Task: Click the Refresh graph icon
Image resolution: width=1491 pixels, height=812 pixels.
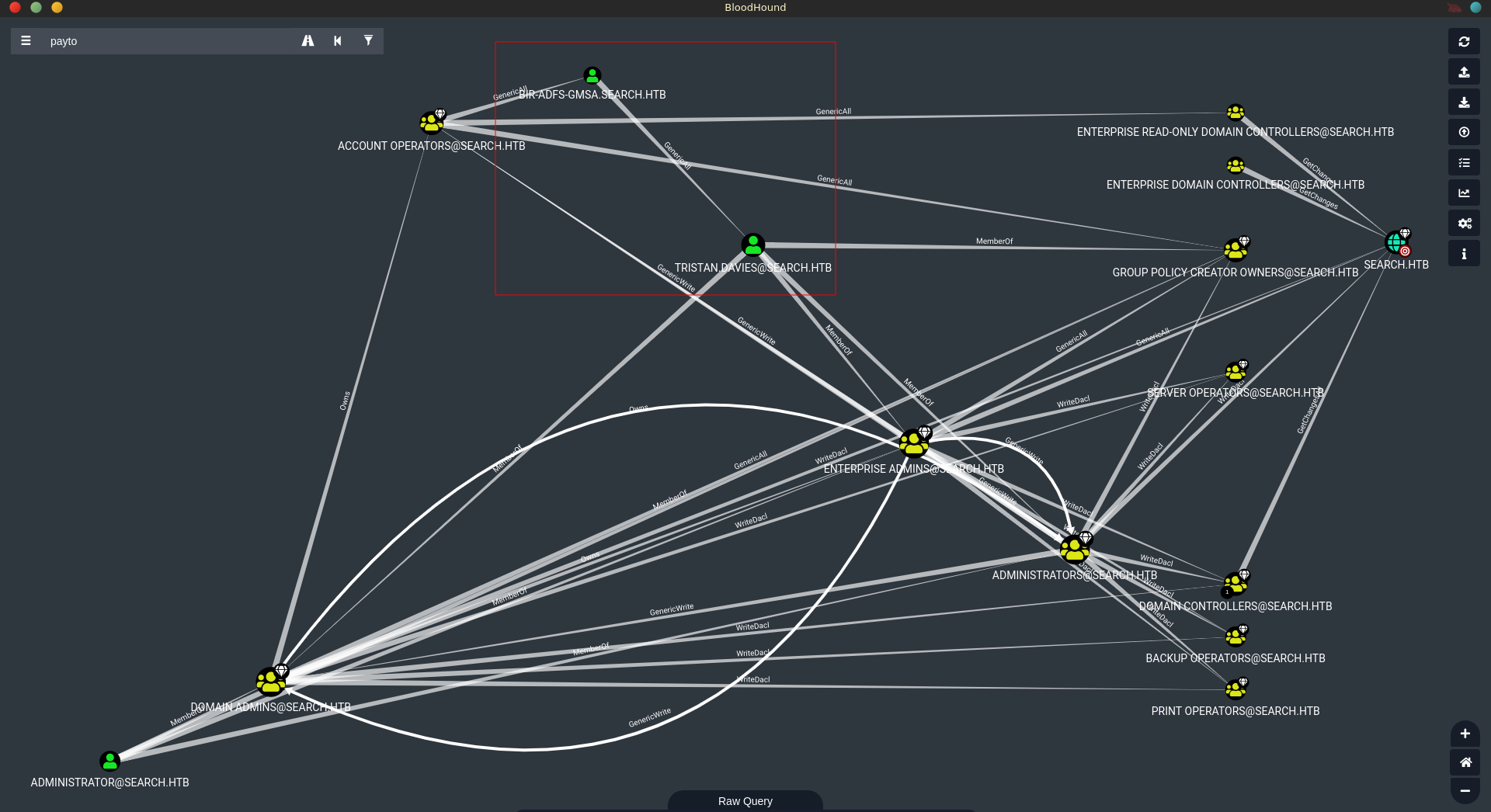Action: coord(1464,42)
